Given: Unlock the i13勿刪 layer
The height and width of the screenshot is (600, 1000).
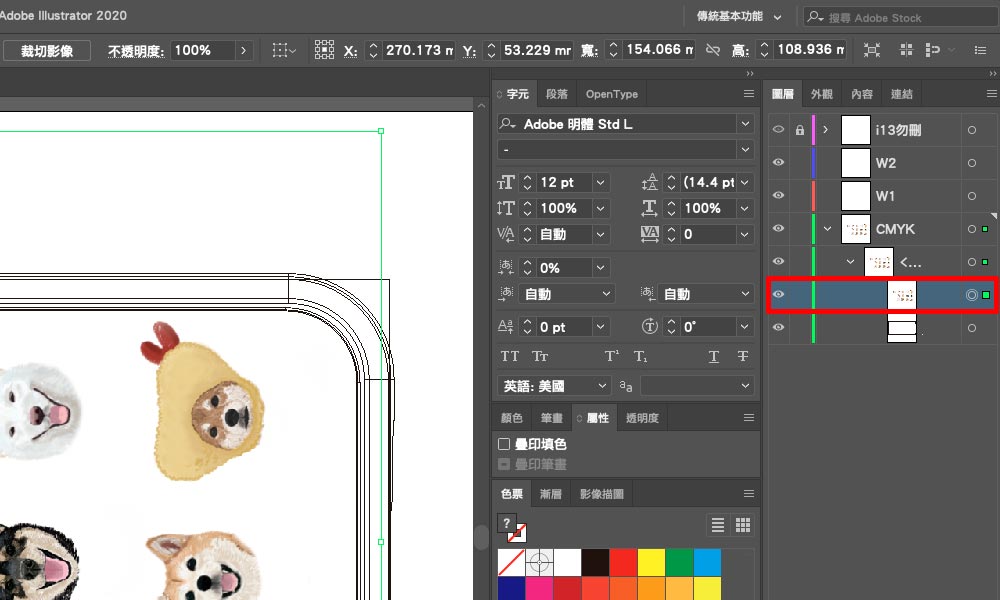Looking at the screenshot, I should click(799, 130).
